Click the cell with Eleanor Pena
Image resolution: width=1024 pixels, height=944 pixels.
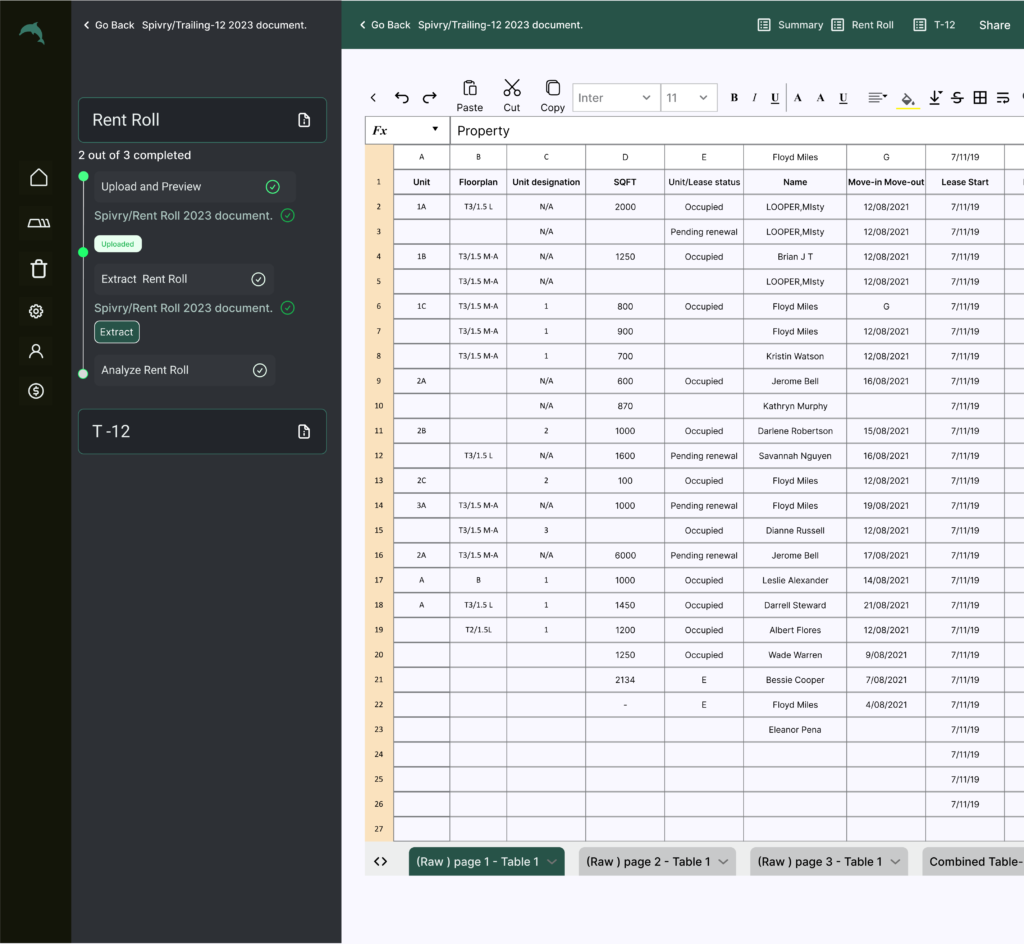point(795,730)
